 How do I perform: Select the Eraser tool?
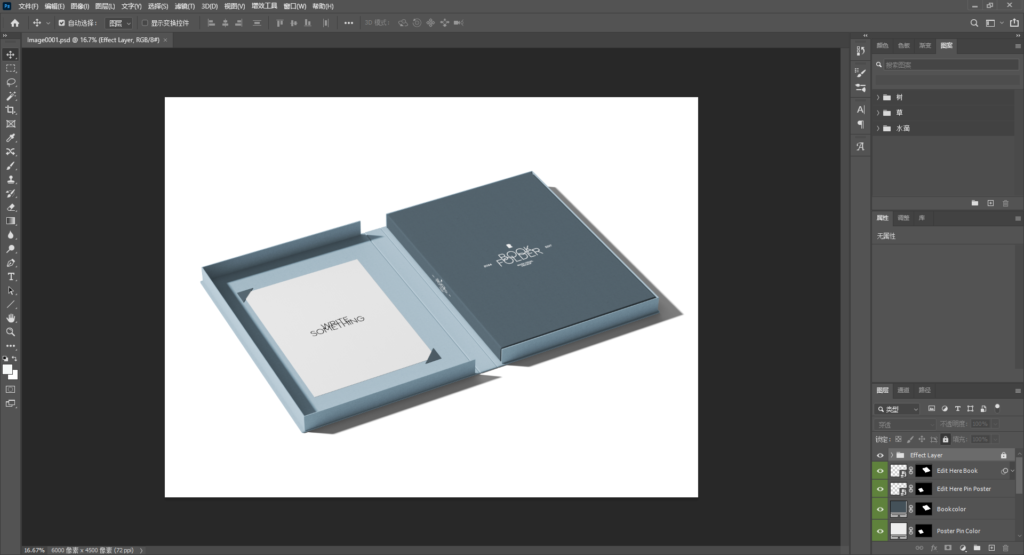(x=10, y=208)
